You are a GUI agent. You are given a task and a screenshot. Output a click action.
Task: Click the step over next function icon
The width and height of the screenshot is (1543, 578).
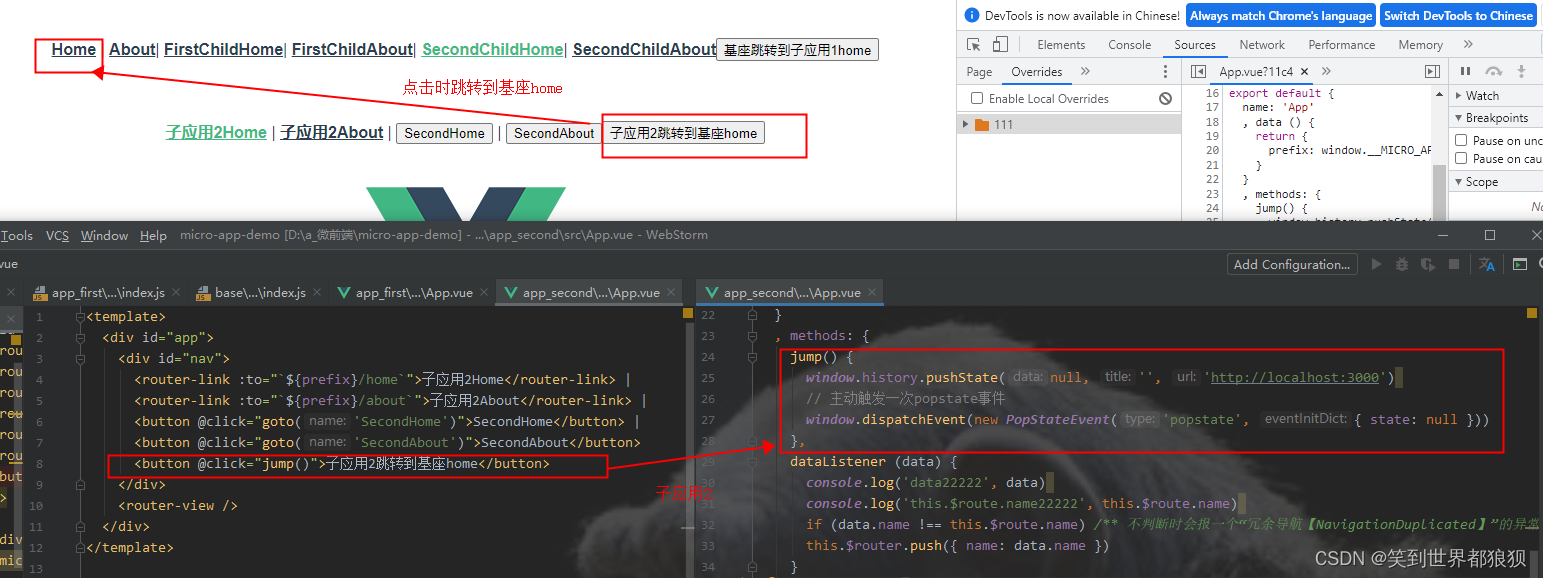[1494, 72]
